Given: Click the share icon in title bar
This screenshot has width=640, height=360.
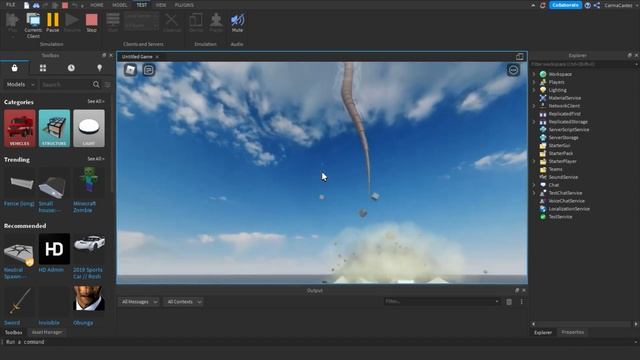Looking at the screenshot, I should tap(597, 5).
